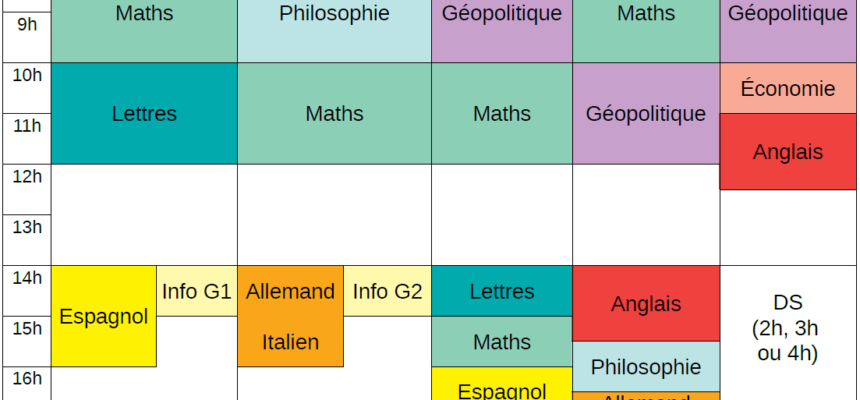Select the Maths block below Philosophie at 10h

click(x=334, y=113)
